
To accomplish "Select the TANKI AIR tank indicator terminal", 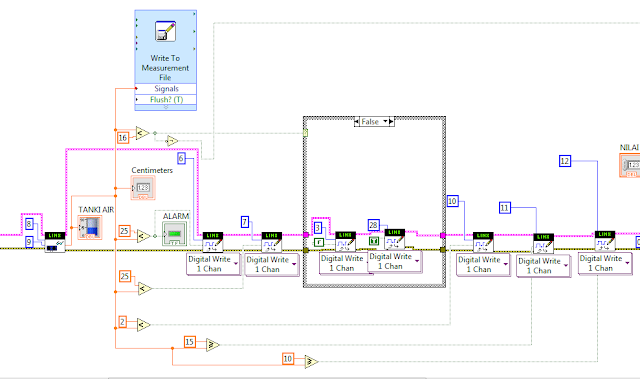I will point(90,227).
